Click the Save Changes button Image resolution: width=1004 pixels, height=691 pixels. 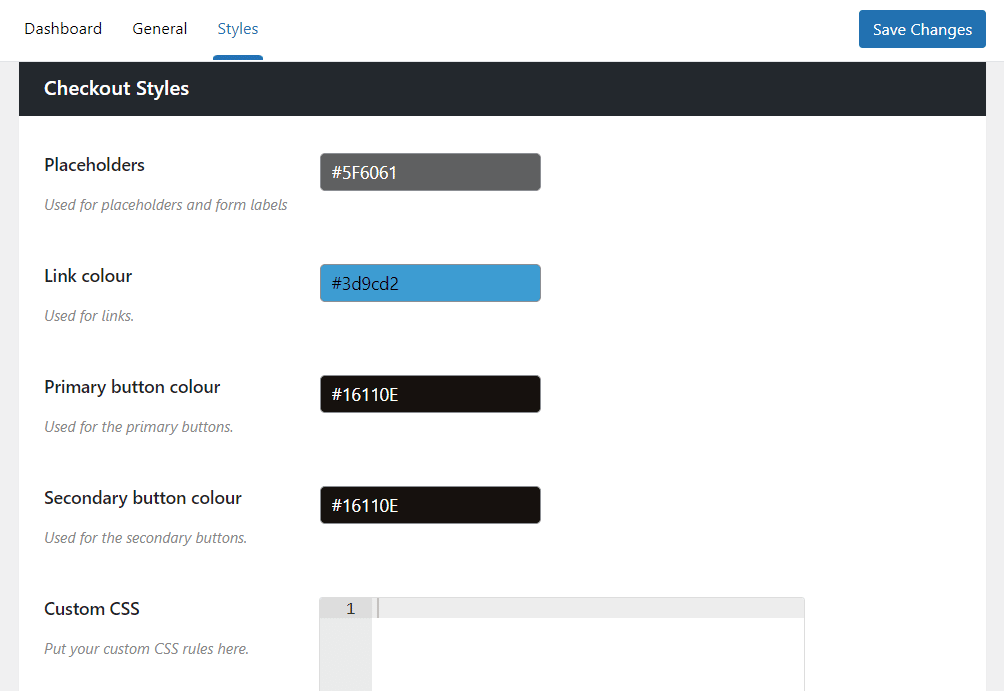click(921, 29)
